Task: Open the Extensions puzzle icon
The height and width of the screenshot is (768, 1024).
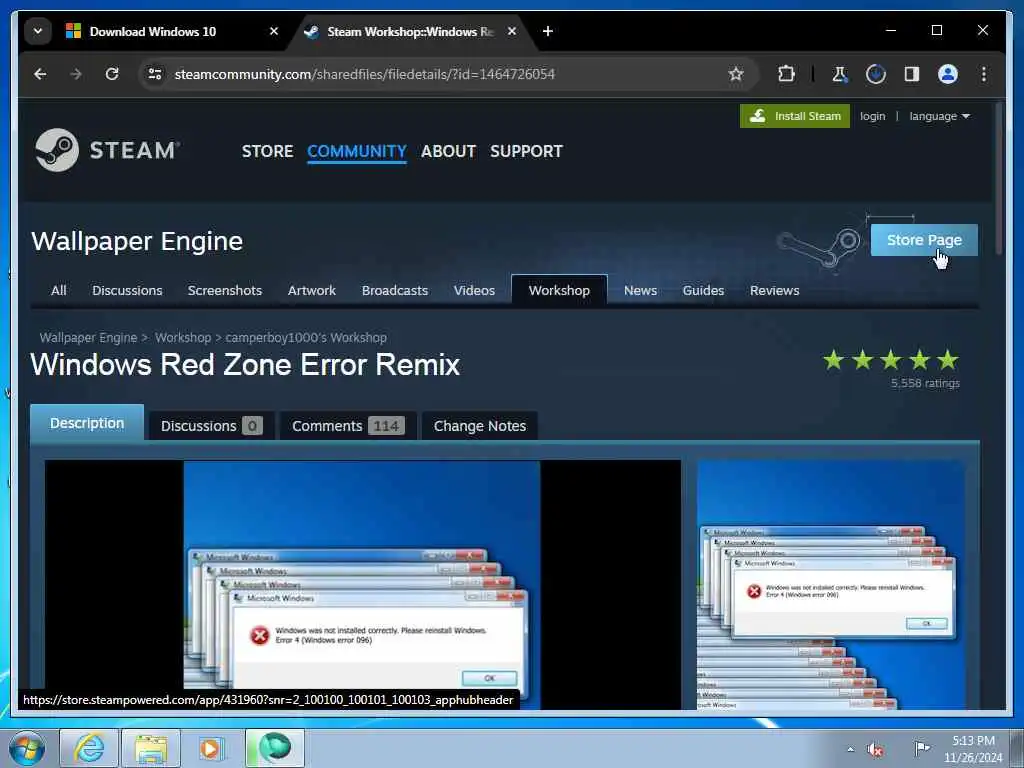Action: click(786, 74)
